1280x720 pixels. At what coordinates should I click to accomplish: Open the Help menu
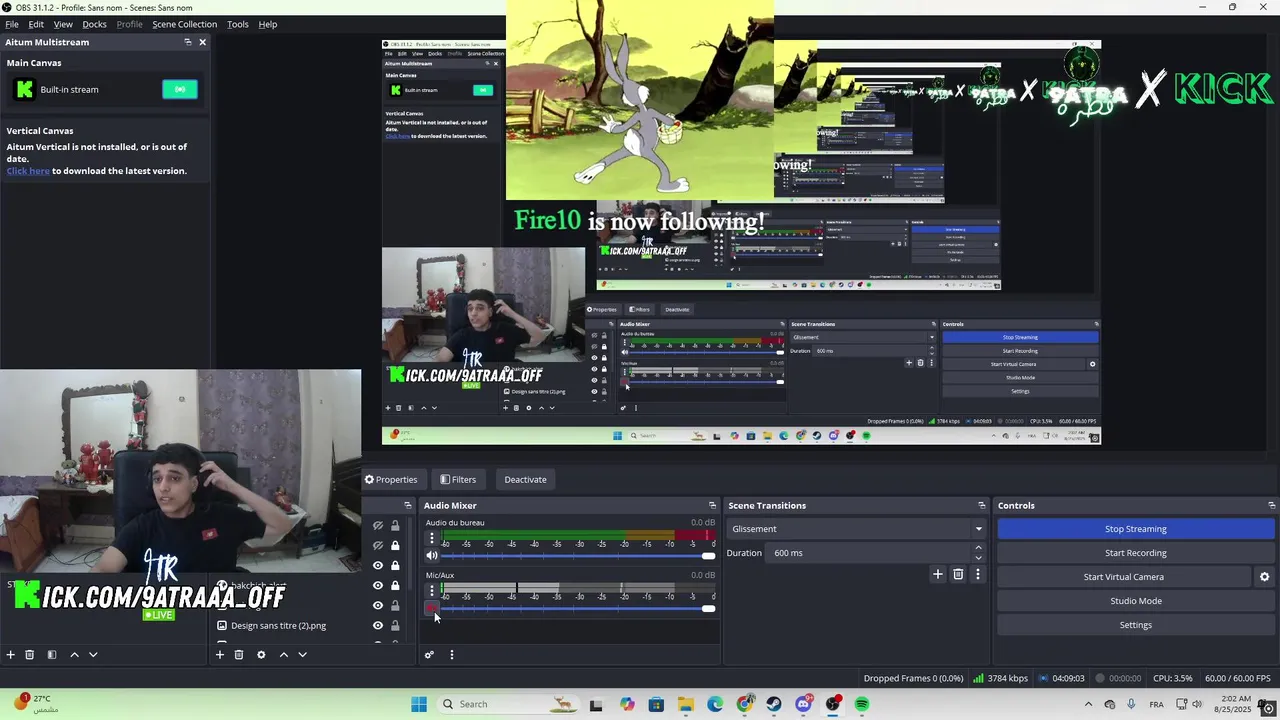point(268,24)
